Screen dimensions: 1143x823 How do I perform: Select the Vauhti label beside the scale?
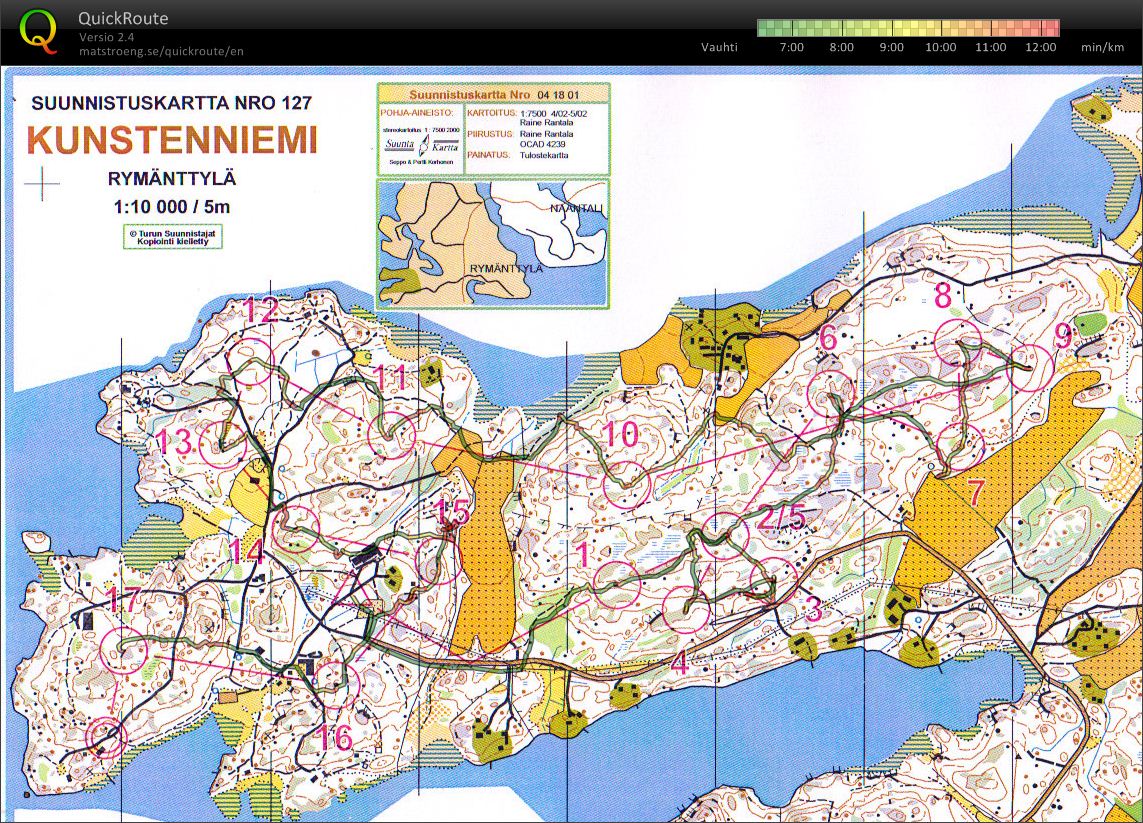(719, 47)
